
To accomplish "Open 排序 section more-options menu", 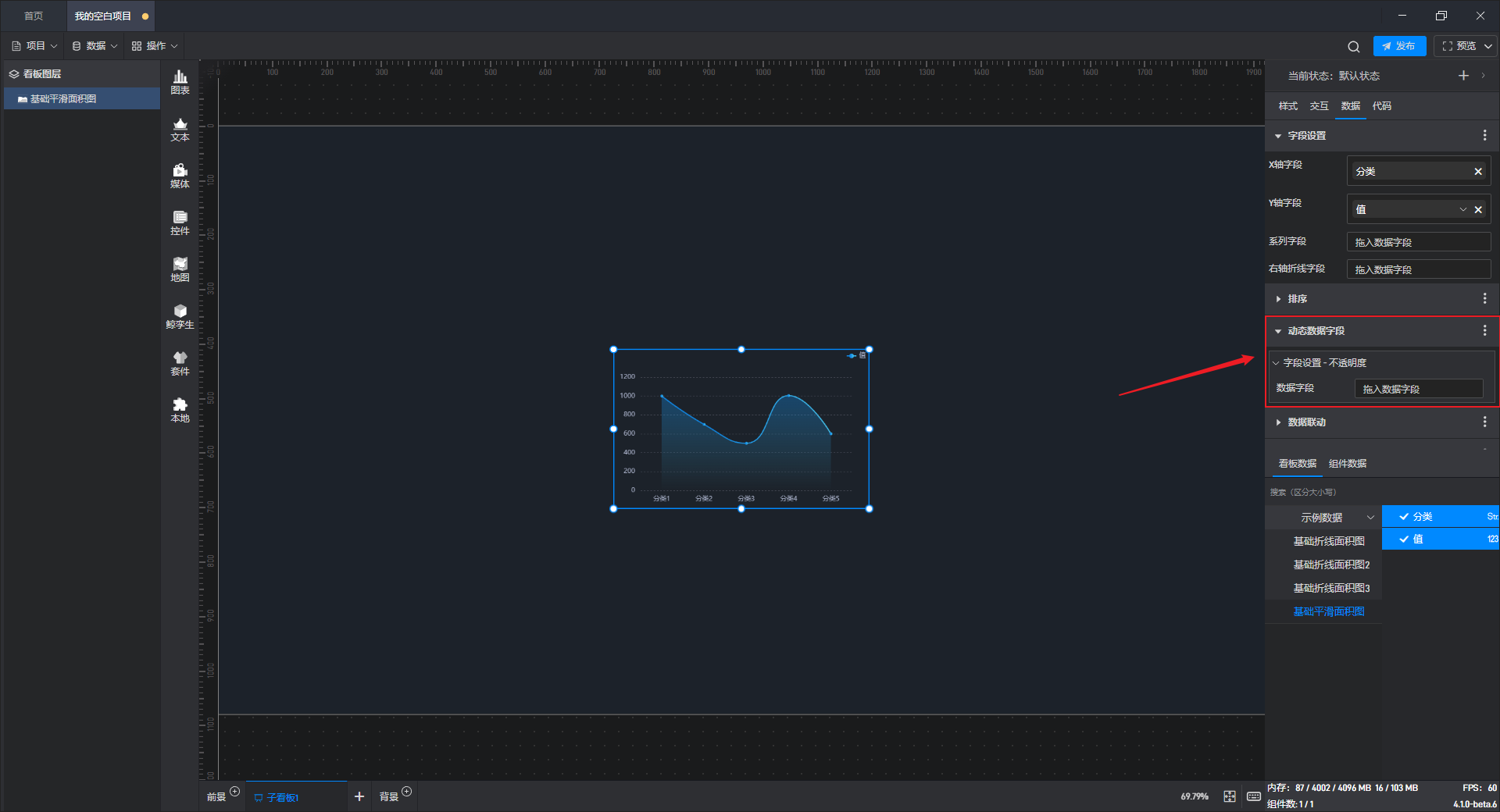I will tap(1485, 299).
